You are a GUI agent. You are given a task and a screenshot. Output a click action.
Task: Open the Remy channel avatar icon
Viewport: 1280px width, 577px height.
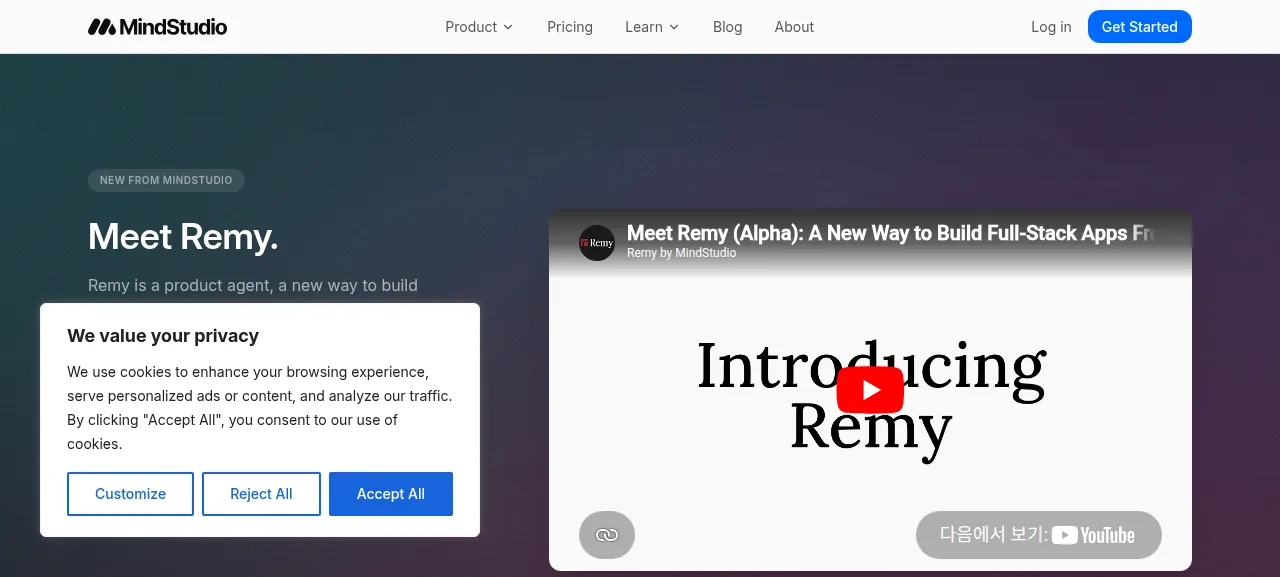coord(597,243)
